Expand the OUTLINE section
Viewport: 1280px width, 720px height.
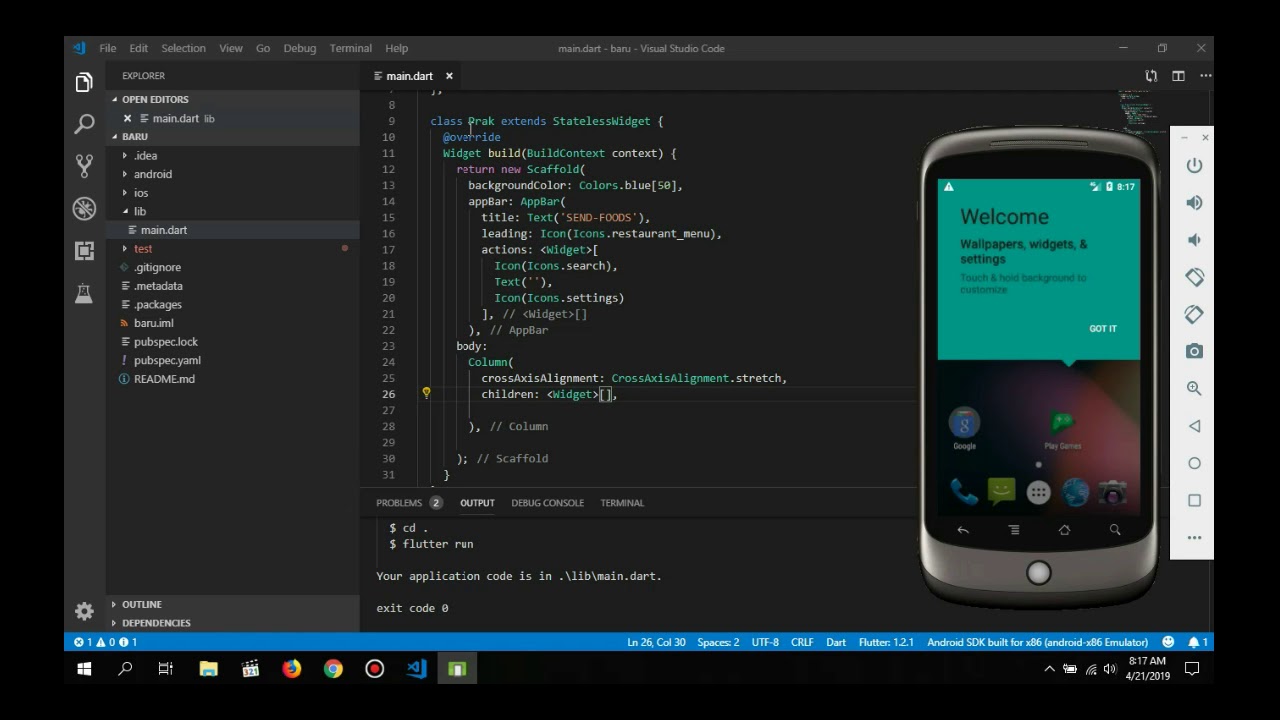pyautogui.click(x=141, y=604)
